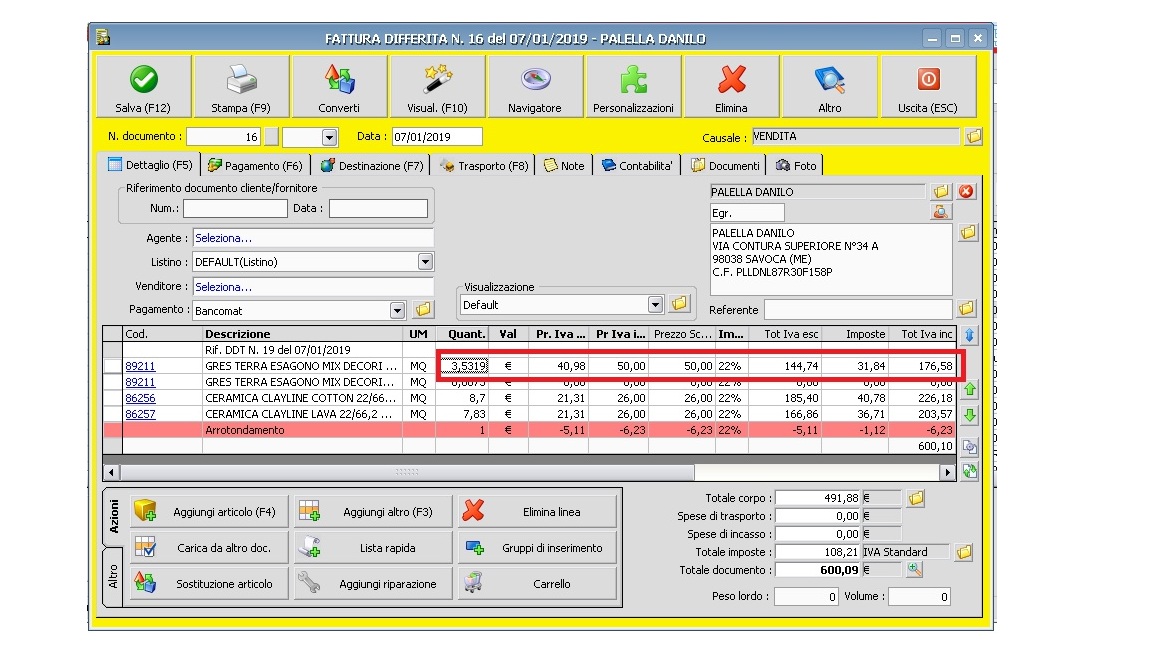Open the Note tab
The width and height of the screenshot is (1152, 648).
tap(564, 166)
